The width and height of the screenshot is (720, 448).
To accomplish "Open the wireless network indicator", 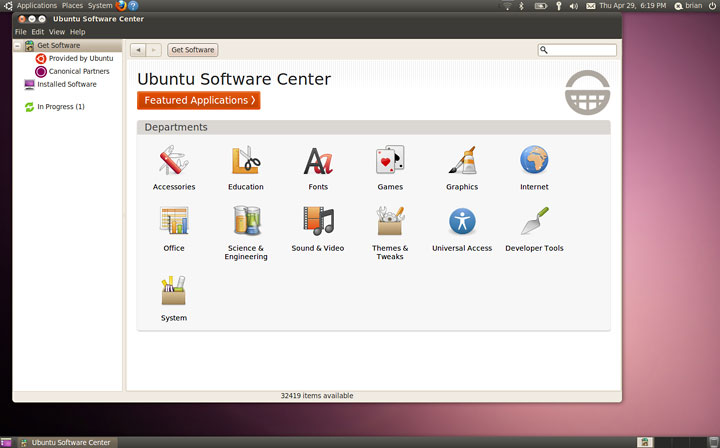I will [507, 6].
